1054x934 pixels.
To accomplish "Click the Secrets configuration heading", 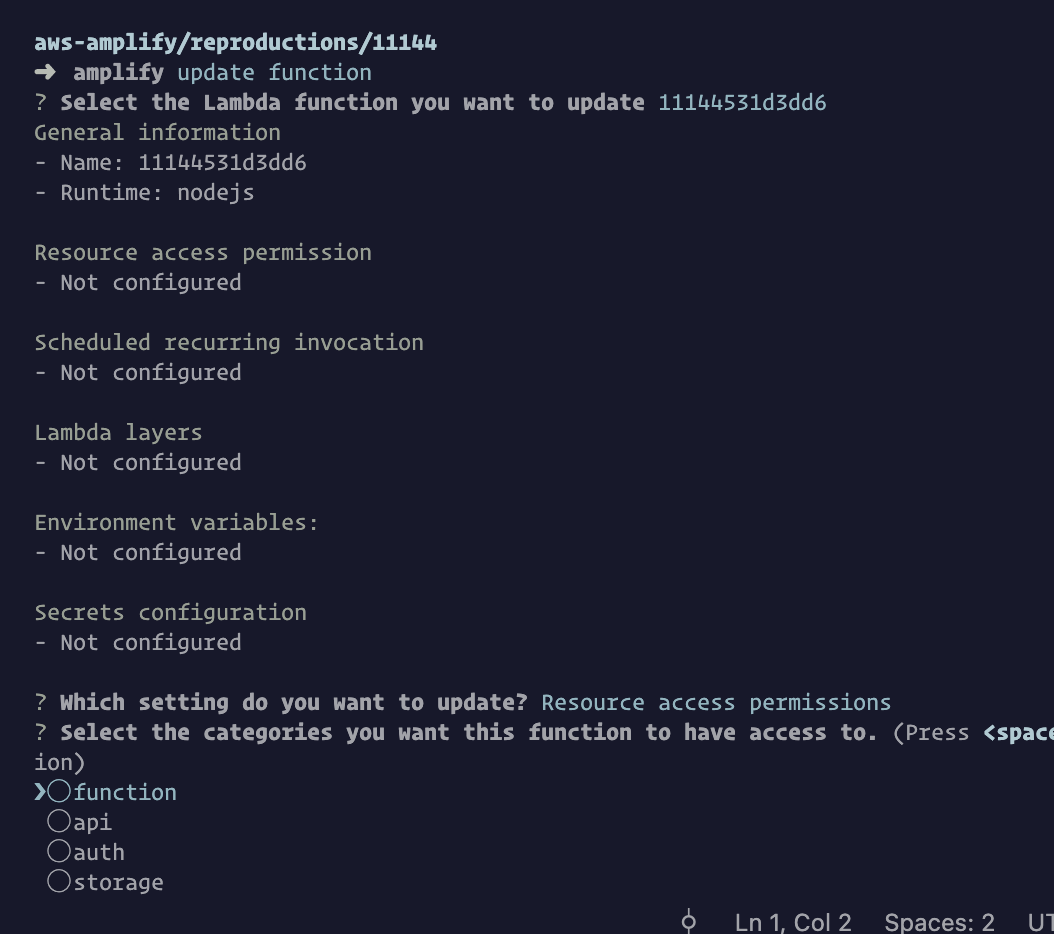I will pos(170,612).
